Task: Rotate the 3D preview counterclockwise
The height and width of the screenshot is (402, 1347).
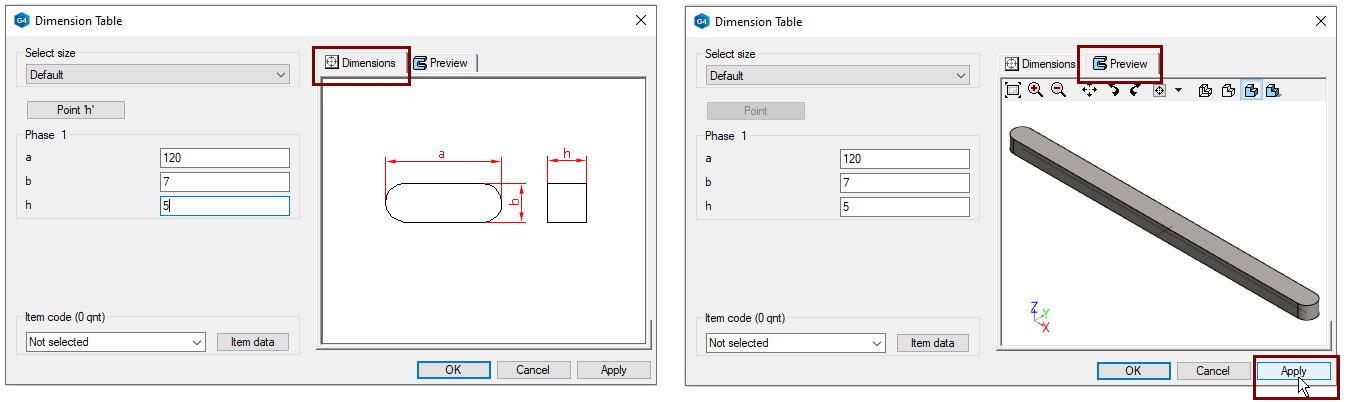Action: [x=1113, y=91]
